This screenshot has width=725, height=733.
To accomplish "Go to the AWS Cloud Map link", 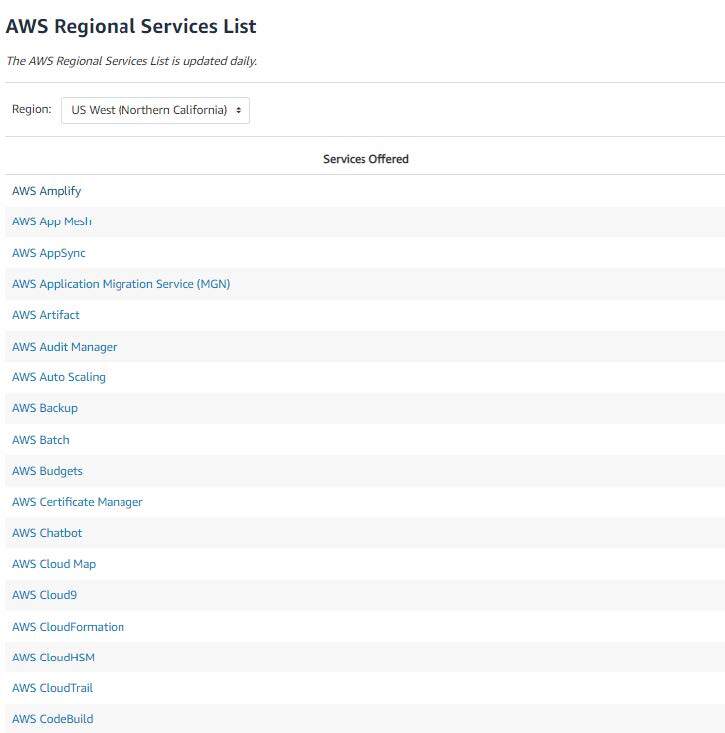I will [x=54, y=564].
